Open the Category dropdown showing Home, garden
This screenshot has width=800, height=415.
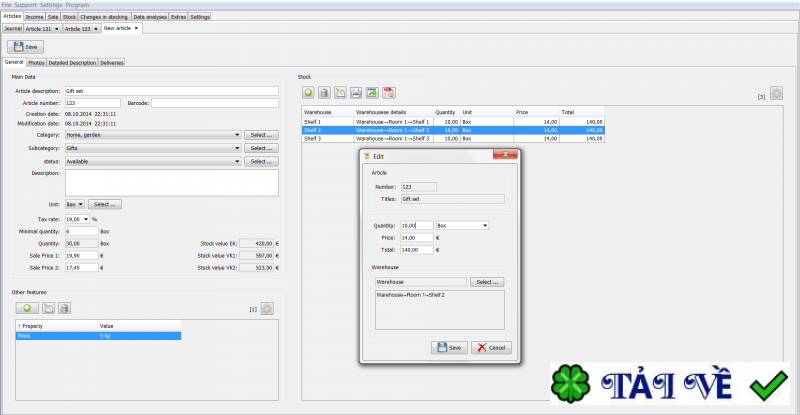coord(236,134)
